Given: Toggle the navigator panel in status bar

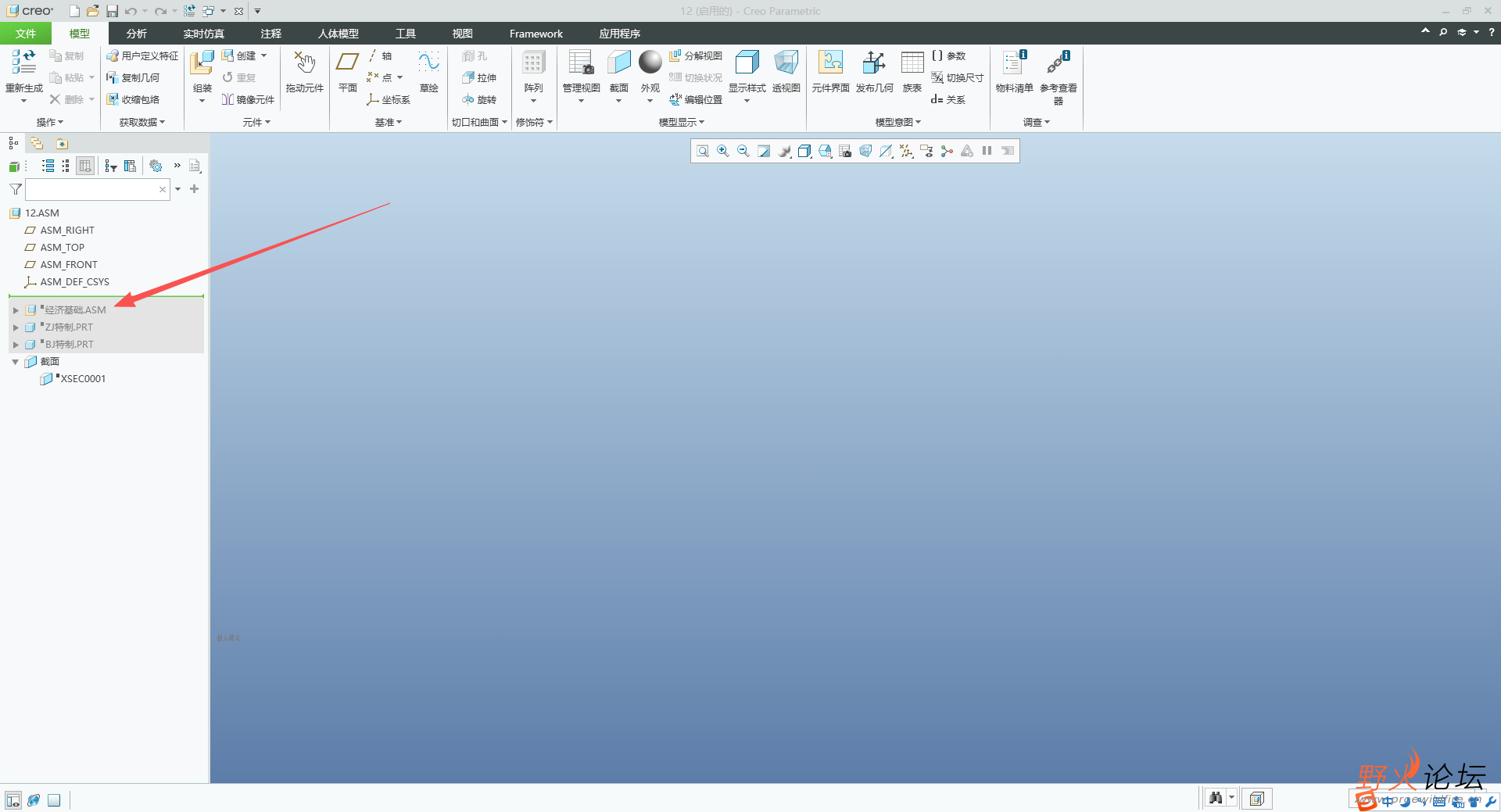Looking at the screenshot, I should [x=13, y=800].
